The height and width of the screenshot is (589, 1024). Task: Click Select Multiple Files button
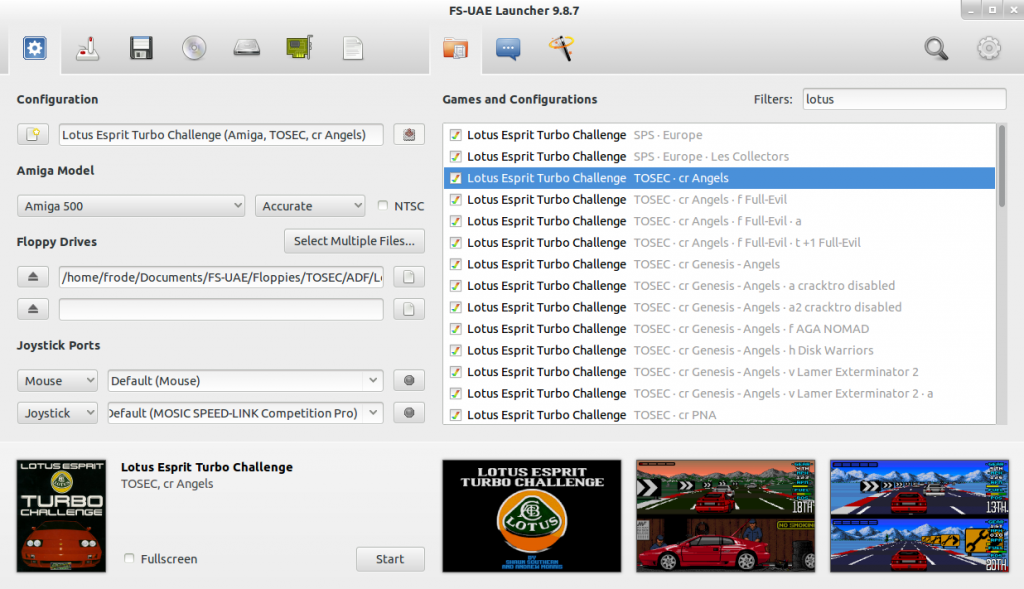coord(354,241)
